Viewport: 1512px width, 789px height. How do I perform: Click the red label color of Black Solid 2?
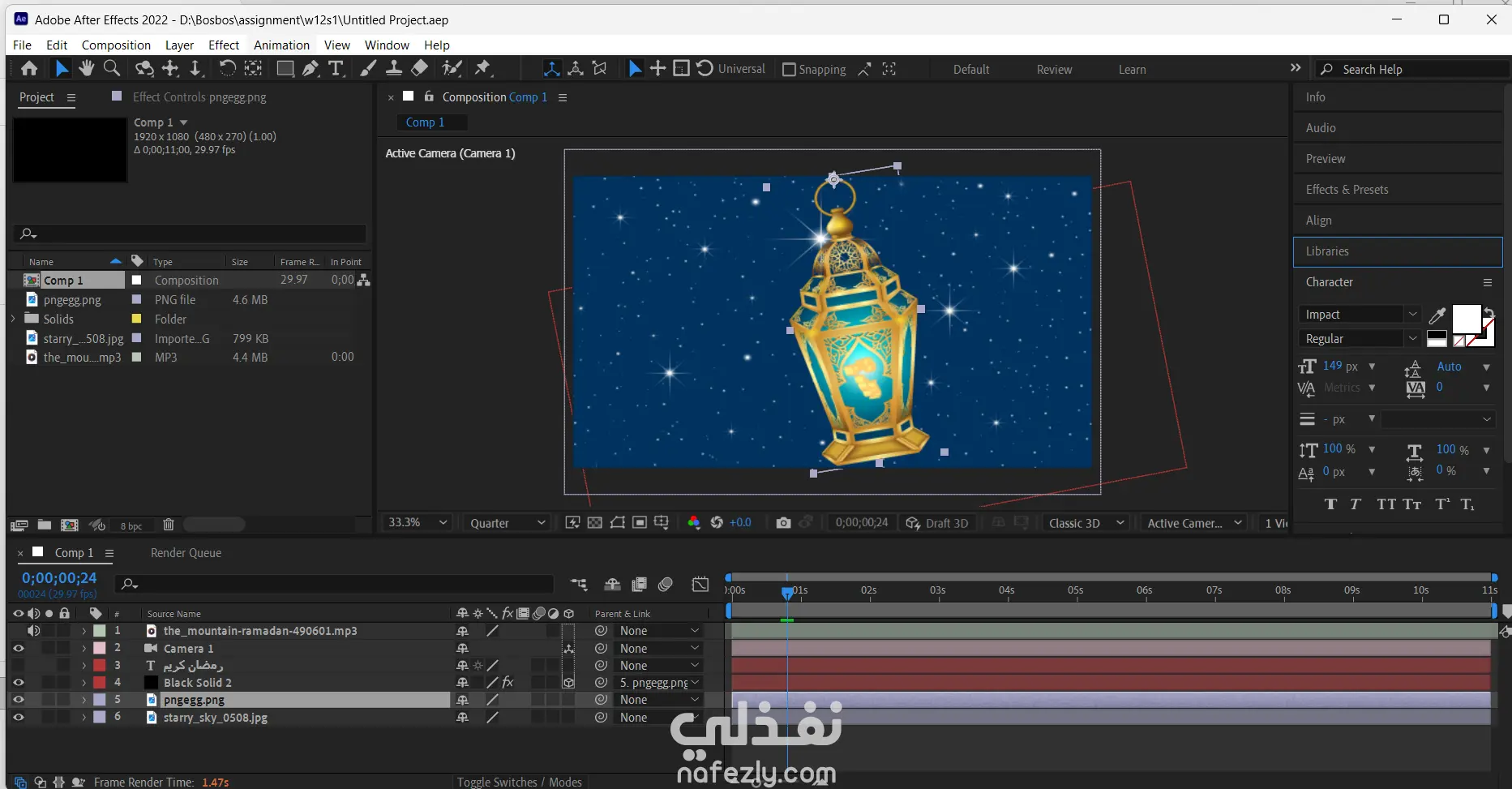coord(100,683)
